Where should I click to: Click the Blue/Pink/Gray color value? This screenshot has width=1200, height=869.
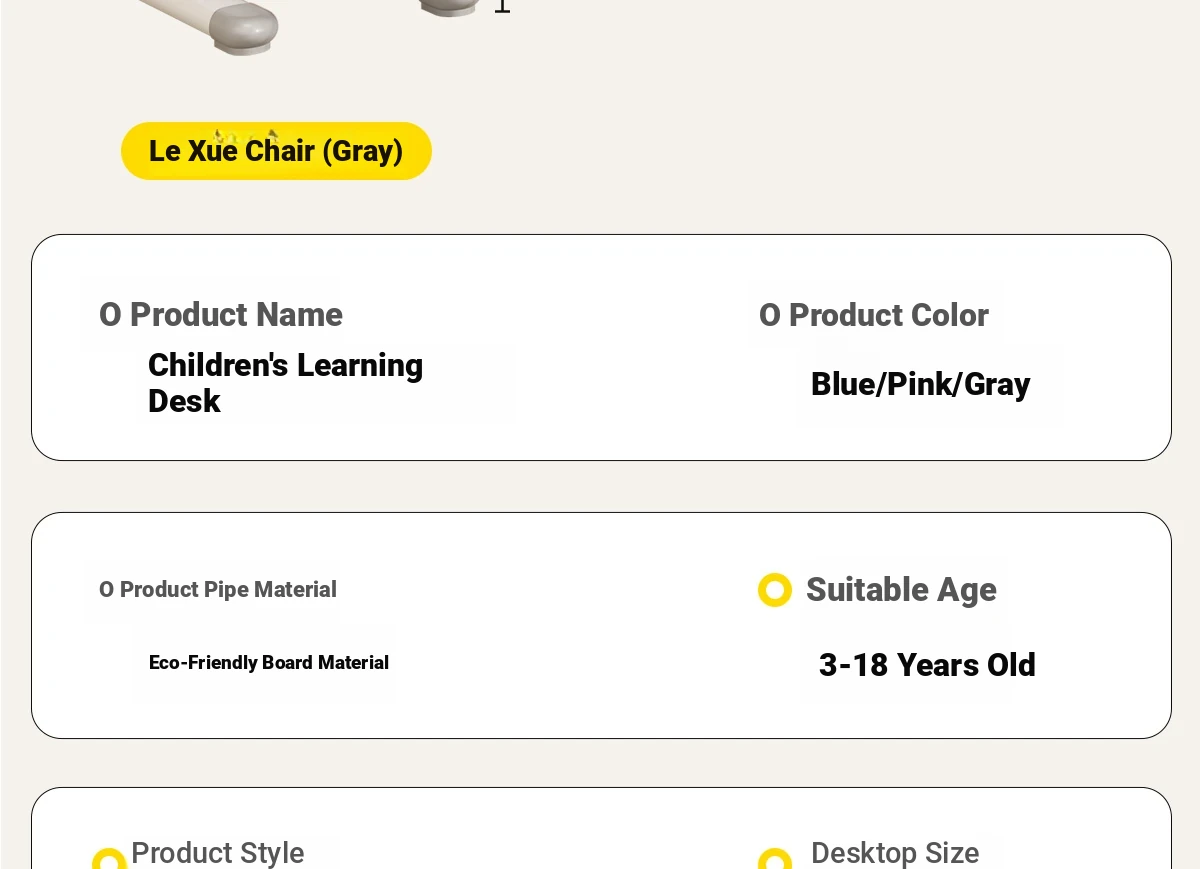(x=920, y=384)
